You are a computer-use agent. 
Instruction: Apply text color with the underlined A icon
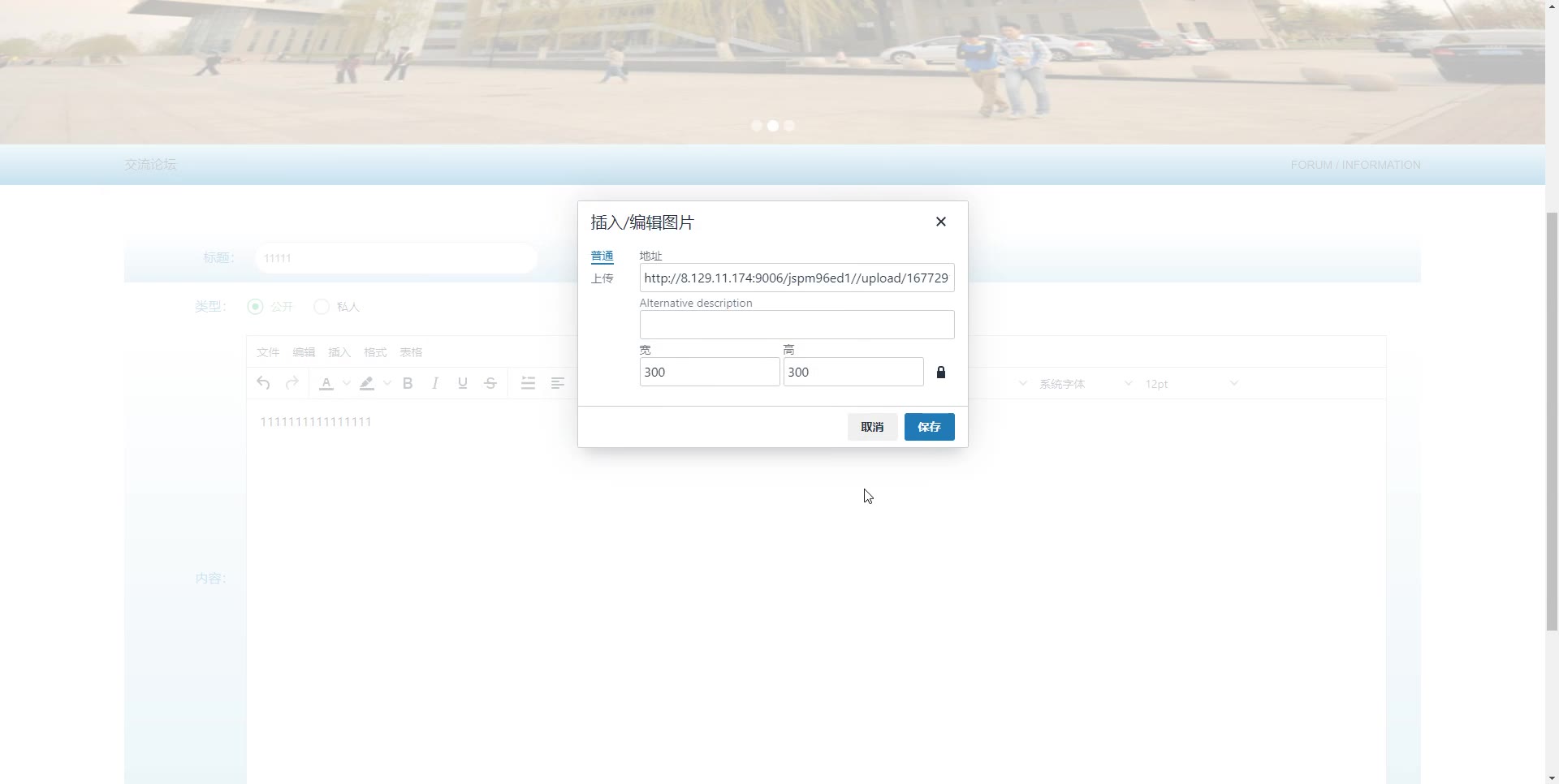pyautogui.click(x=326, y=383)
